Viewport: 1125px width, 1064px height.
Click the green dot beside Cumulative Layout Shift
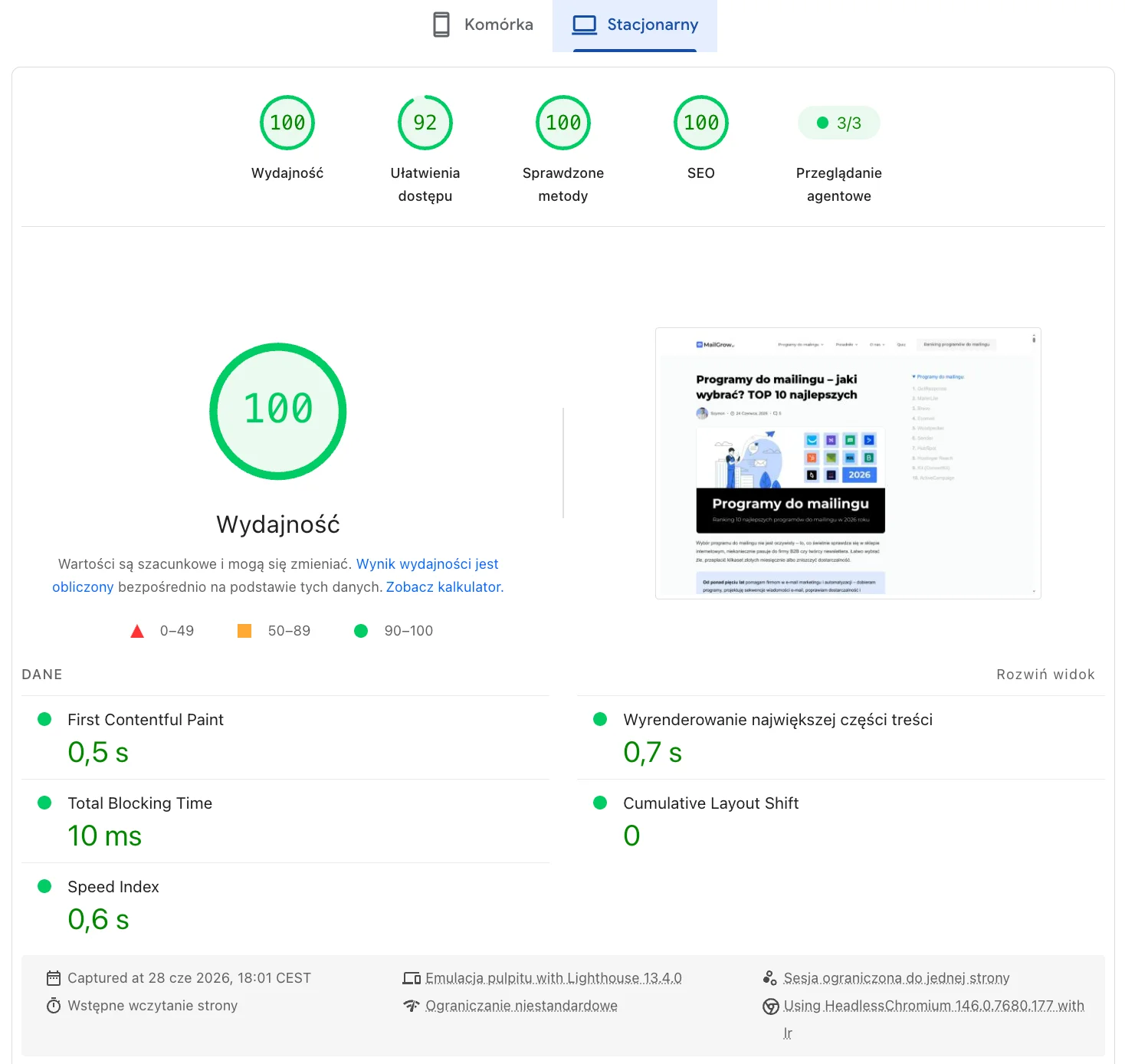[x=600, y=803]
